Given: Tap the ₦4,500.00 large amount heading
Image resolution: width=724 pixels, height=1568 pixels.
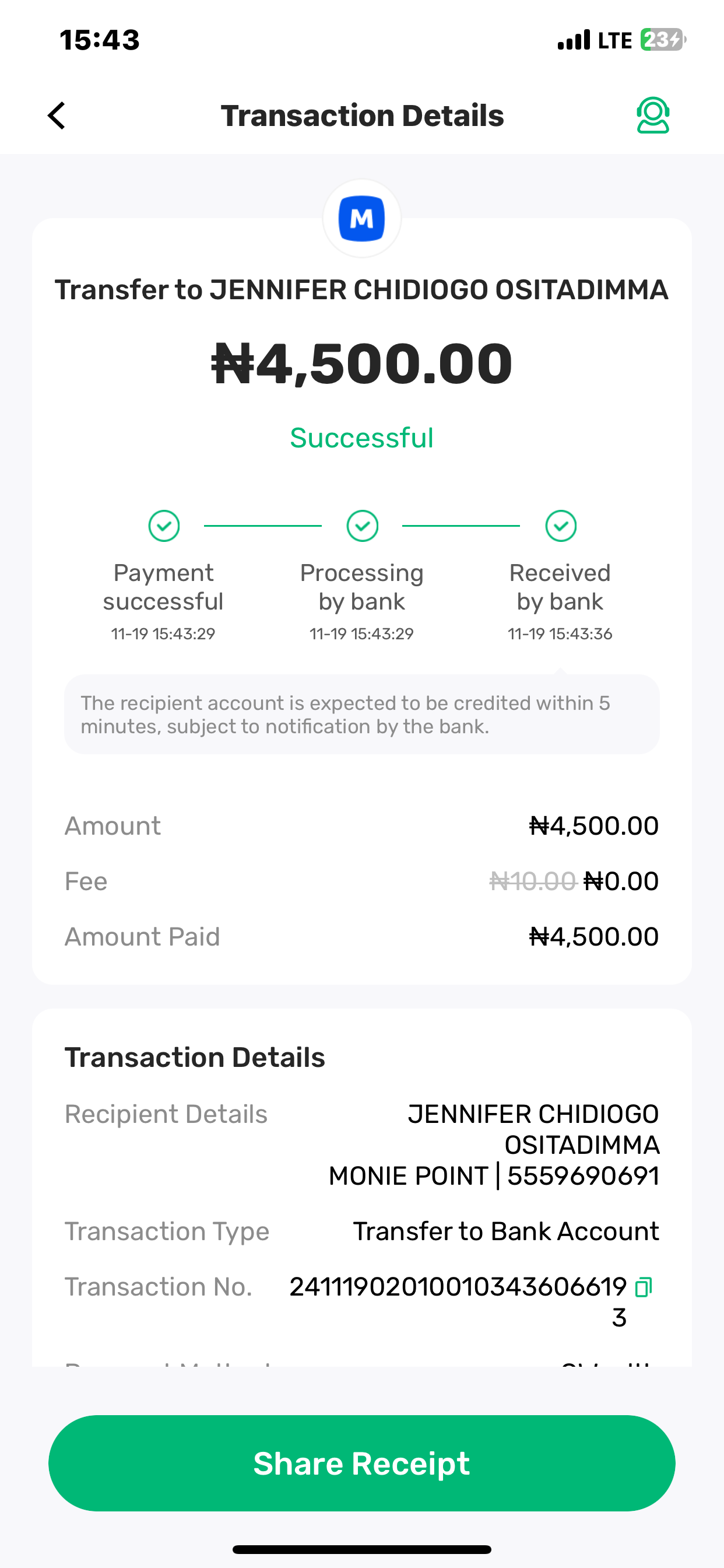Looking at the screenshot, I should click(362, 364).
